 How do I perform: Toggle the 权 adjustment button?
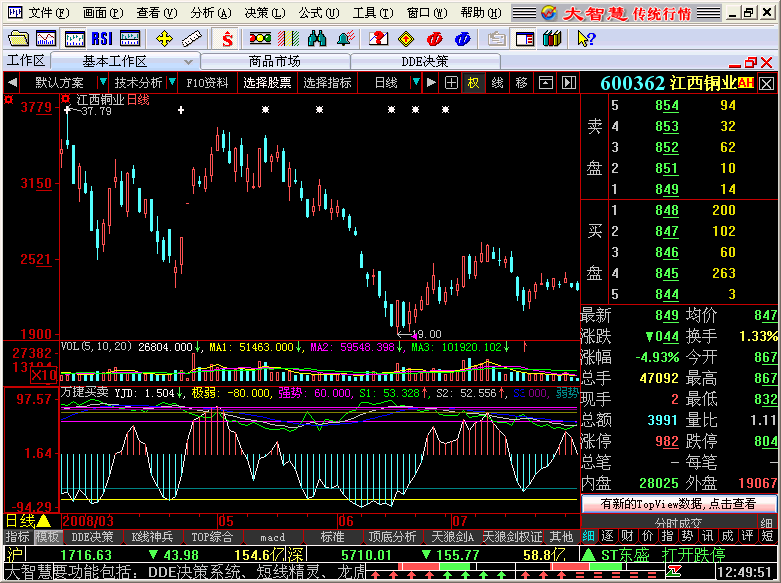pos(473,83)
